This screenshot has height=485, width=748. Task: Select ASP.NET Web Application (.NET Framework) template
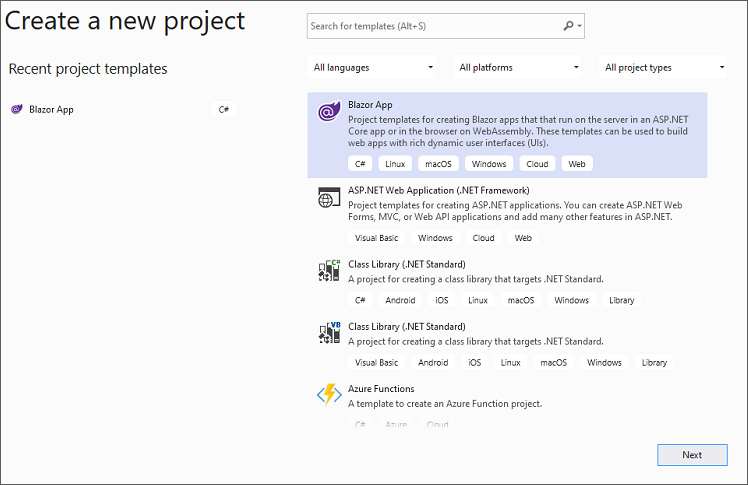(438, 190)
